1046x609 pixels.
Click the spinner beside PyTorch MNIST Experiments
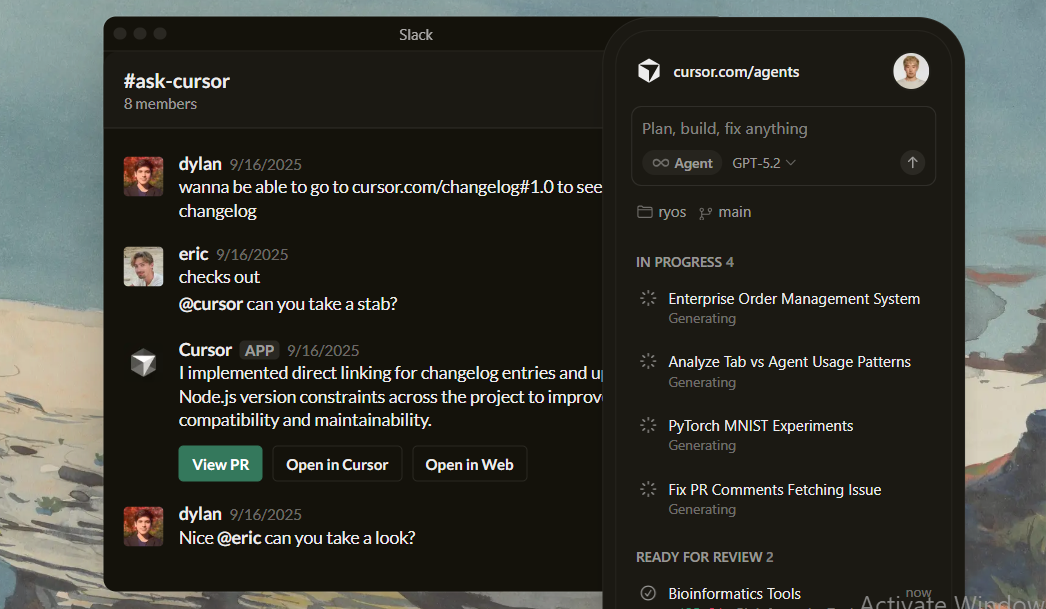point(648,425)
